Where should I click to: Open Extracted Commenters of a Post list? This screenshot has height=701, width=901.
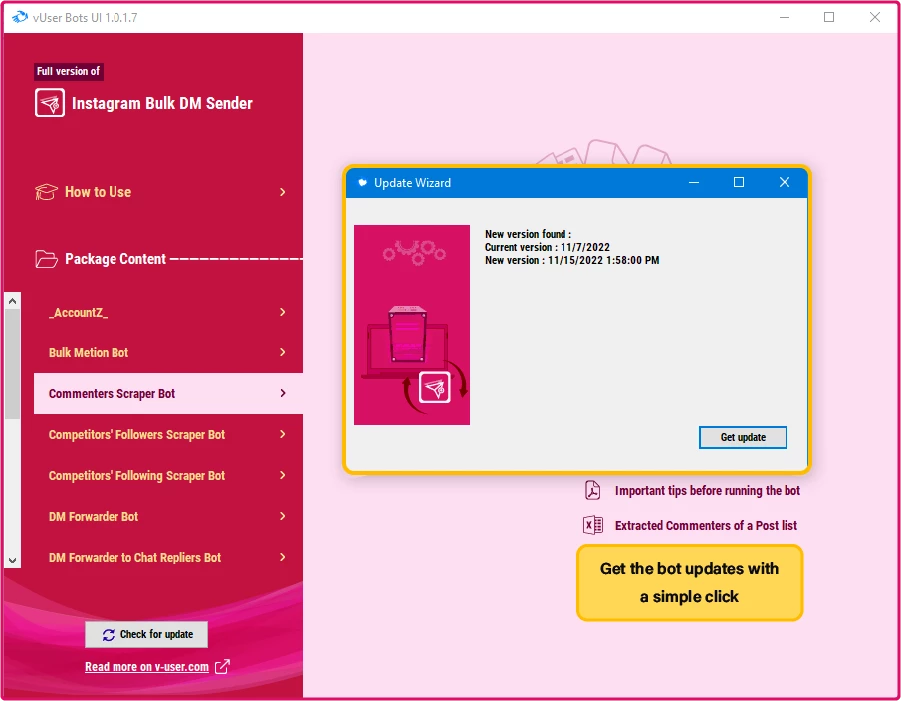706,525
